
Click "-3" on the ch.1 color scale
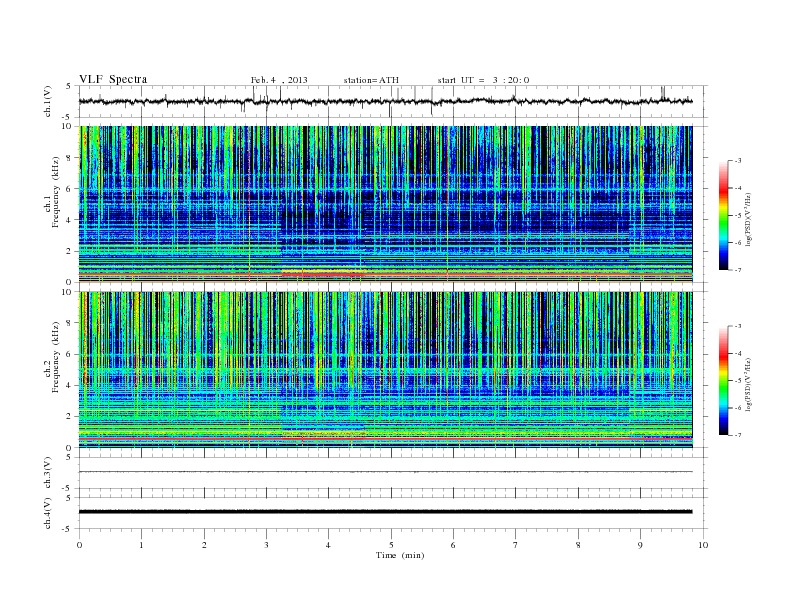[738, 161]
